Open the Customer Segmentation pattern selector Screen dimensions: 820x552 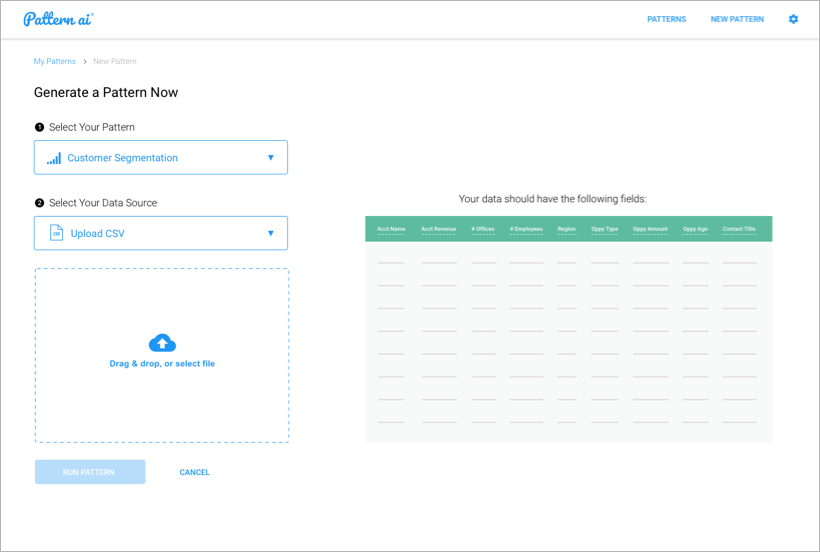[x=160, y=158]
